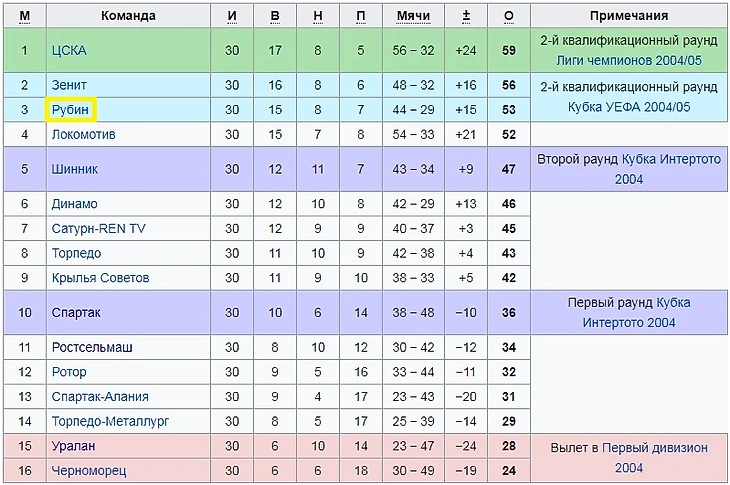This screenshot has height=485, width=730.
Task: Select the Динамо team link
Action: pyautogui.click(x=75, y=204)
